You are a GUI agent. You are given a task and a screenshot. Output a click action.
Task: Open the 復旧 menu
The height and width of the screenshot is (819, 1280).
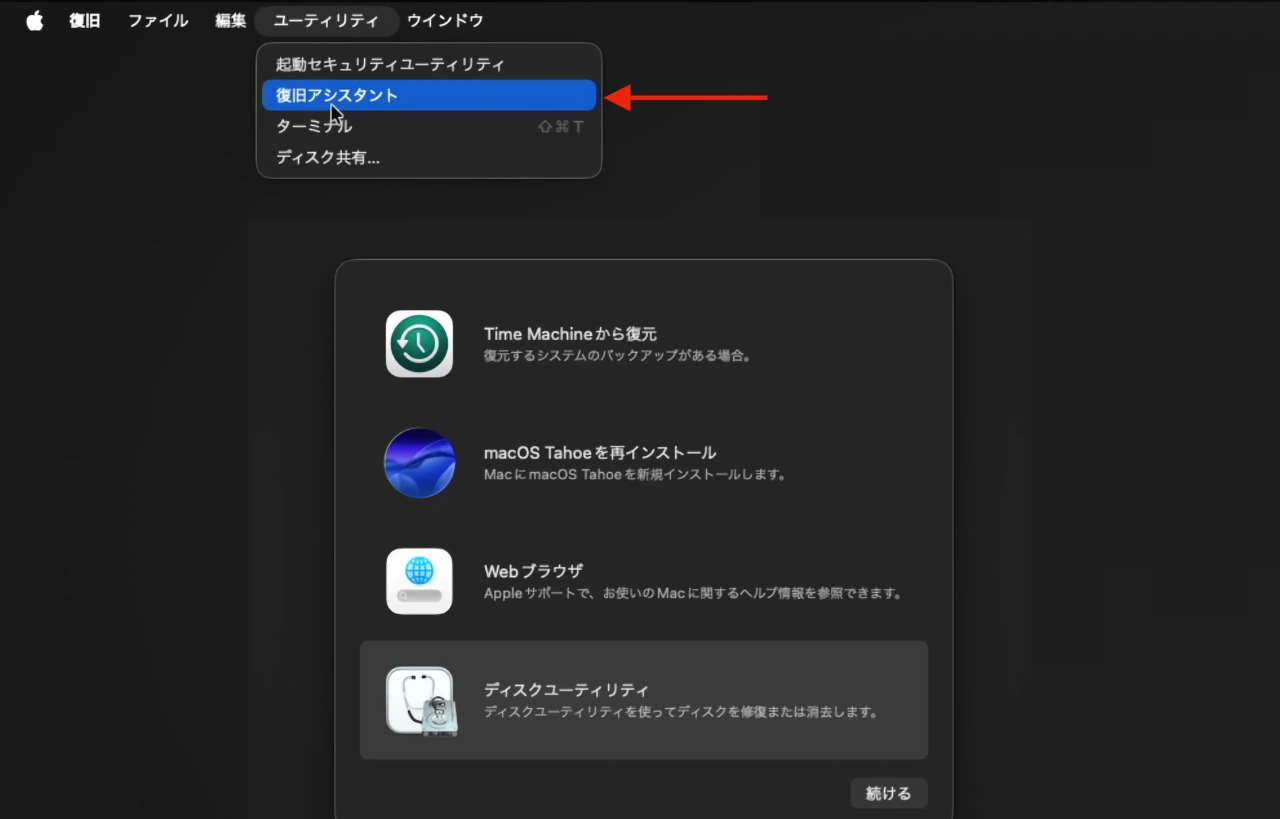pos(85,20)
